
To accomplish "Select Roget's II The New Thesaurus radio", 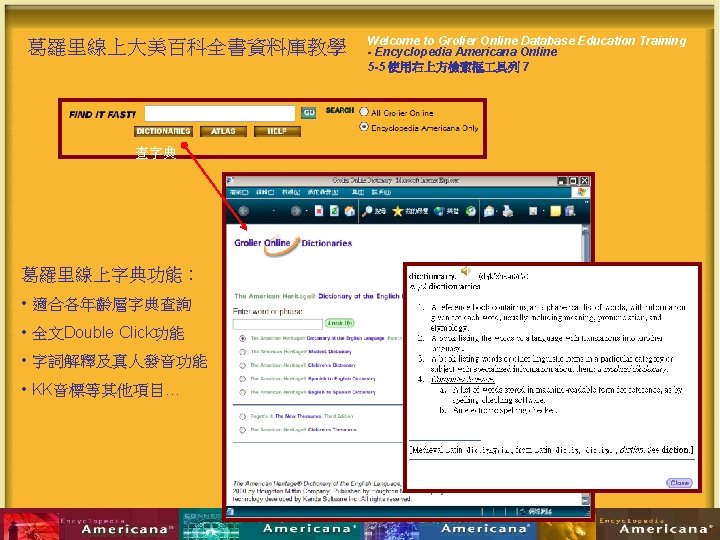I will tap(242, 416).
